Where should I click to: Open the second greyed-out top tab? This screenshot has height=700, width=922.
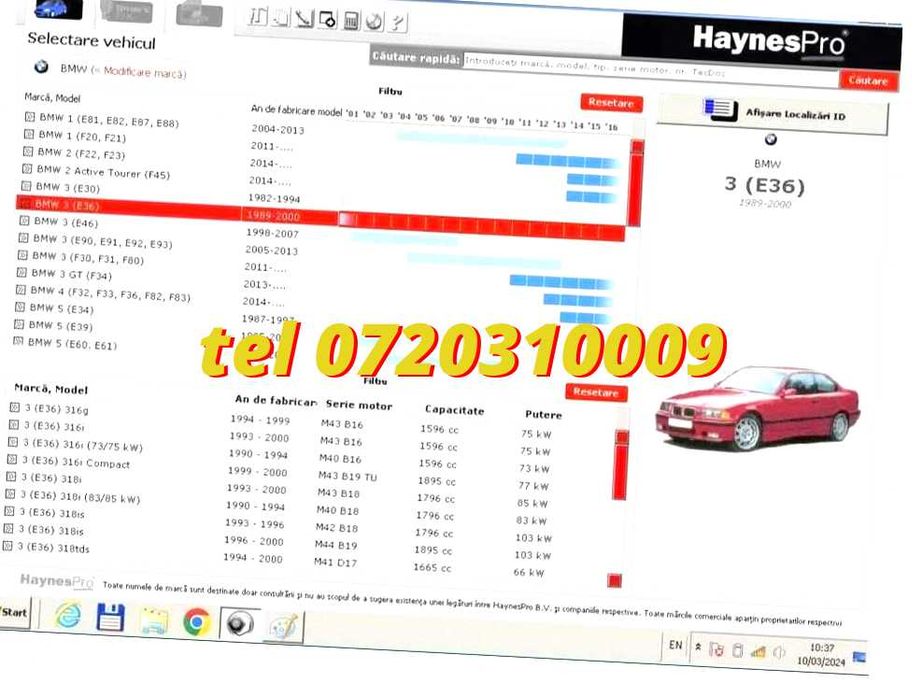(x=126, y=12)
